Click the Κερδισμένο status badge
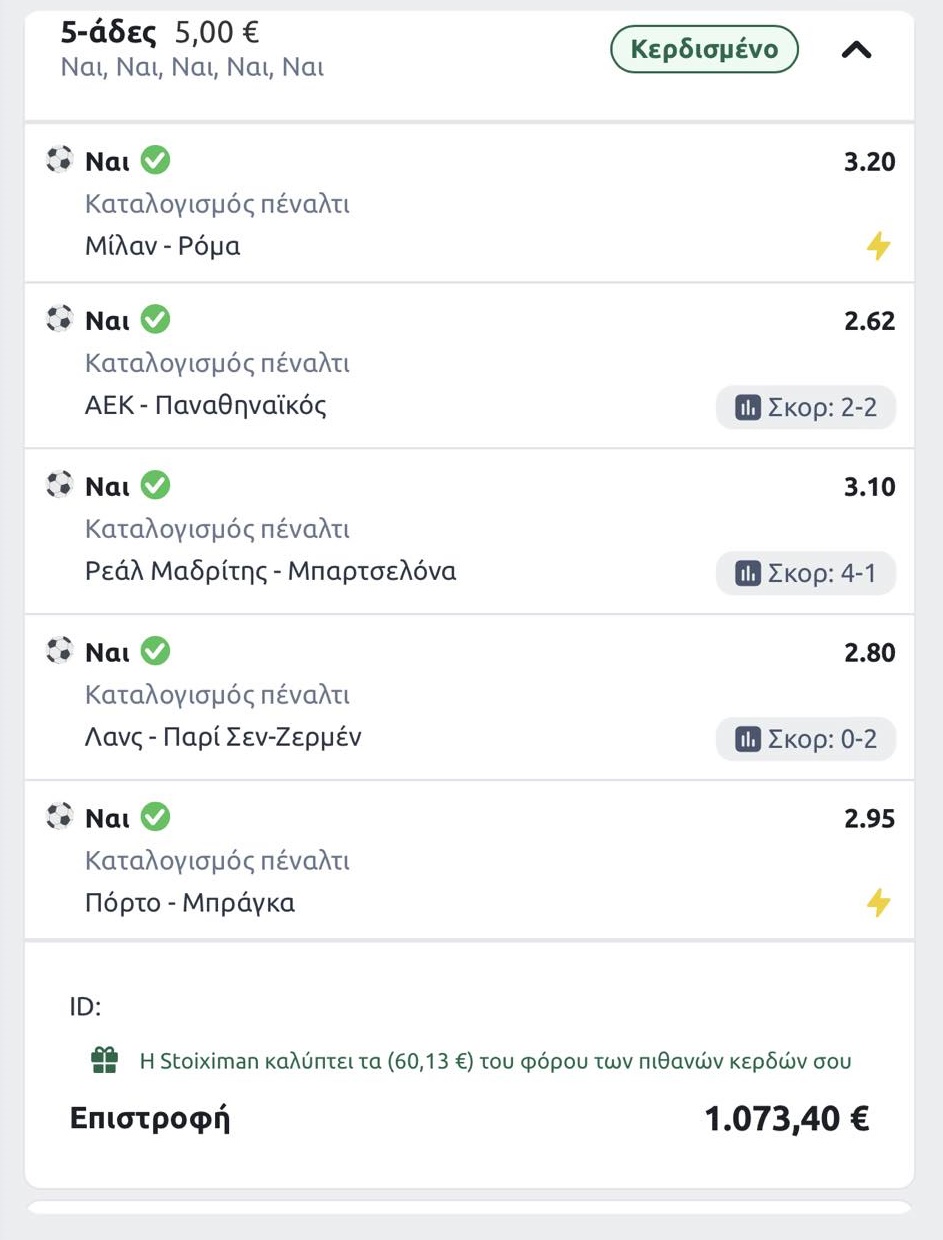The width and height of the screenshot is (943, 1240). coord(704,50)
